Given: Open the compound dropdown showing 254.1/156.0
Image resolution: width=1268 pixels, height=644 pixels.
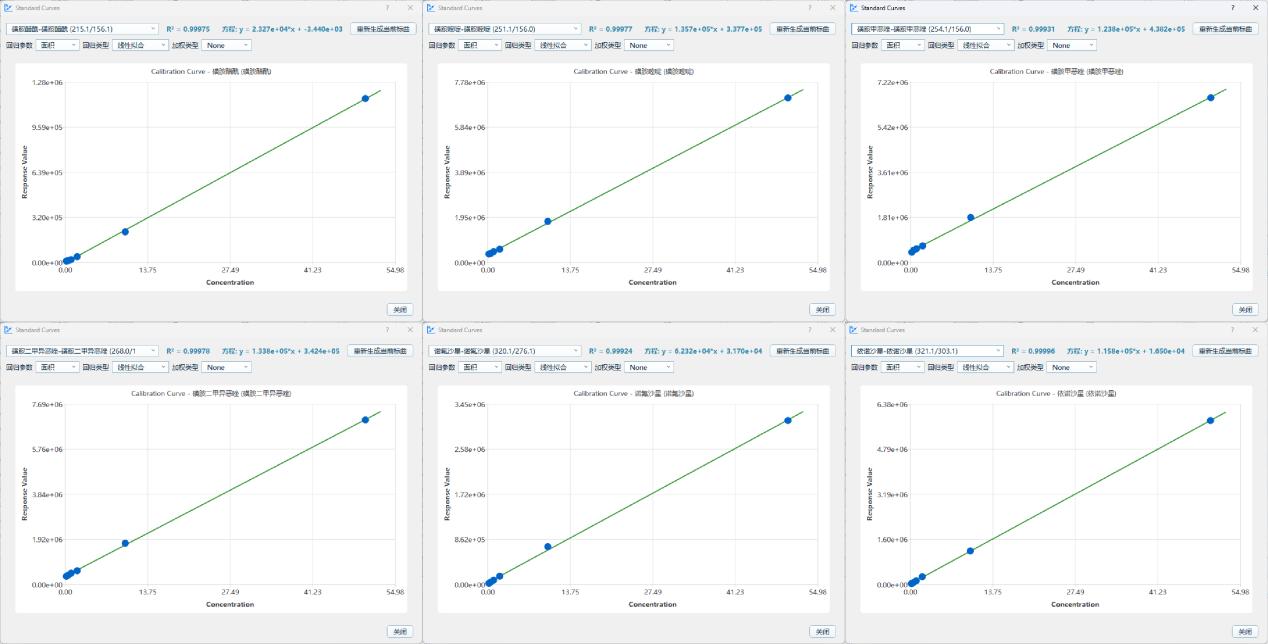Looking at the screenshot, I should (x=927, y=29).
